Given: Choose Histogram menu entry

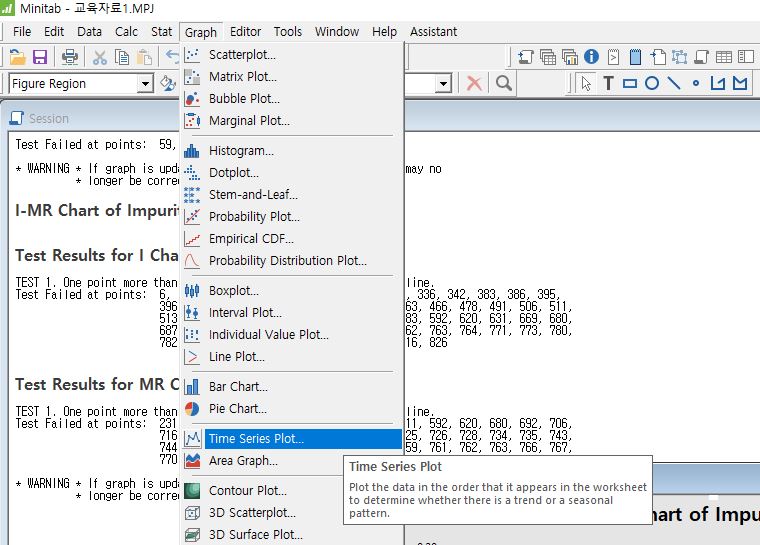Looking at the screenshot, I should (x=292, y=151).
